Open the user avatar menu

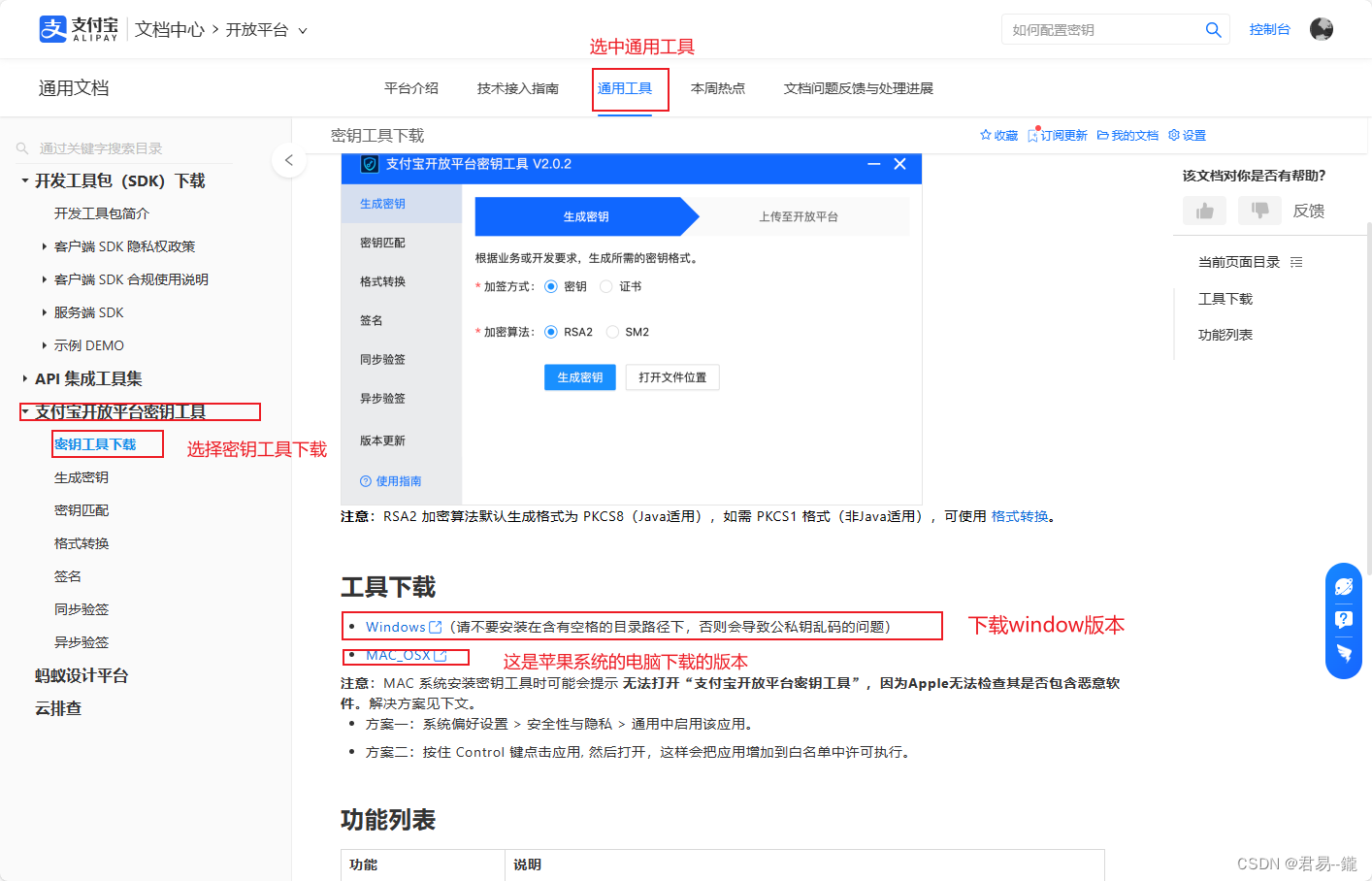pyautogui.click(x=1321, y=29)
